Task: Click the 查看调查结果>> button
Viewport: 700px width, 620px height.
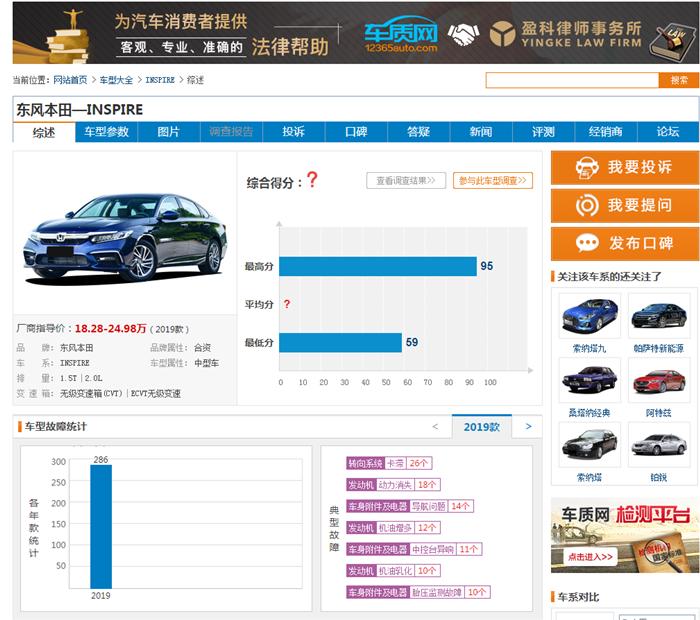Action: (x=406, y=181)
